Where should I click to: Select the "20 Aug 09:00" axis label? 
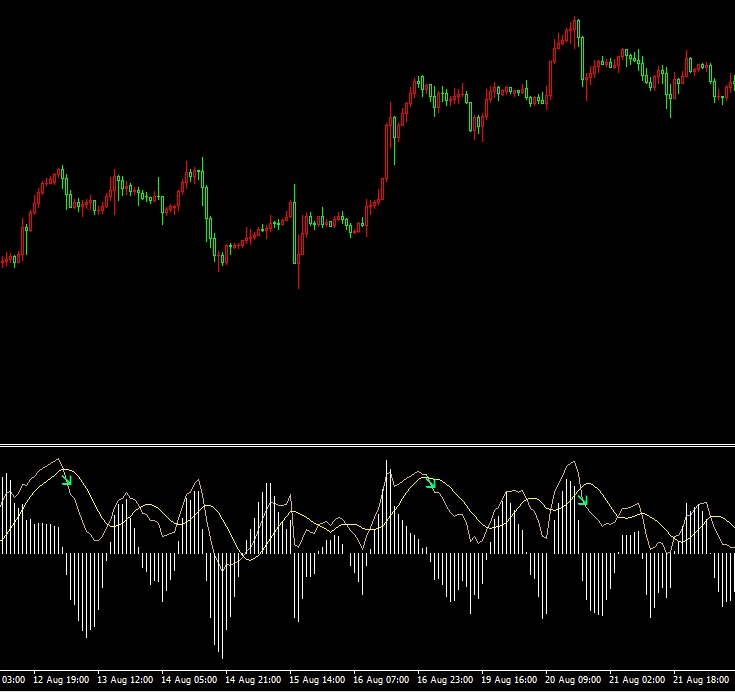tap(573, 679)
